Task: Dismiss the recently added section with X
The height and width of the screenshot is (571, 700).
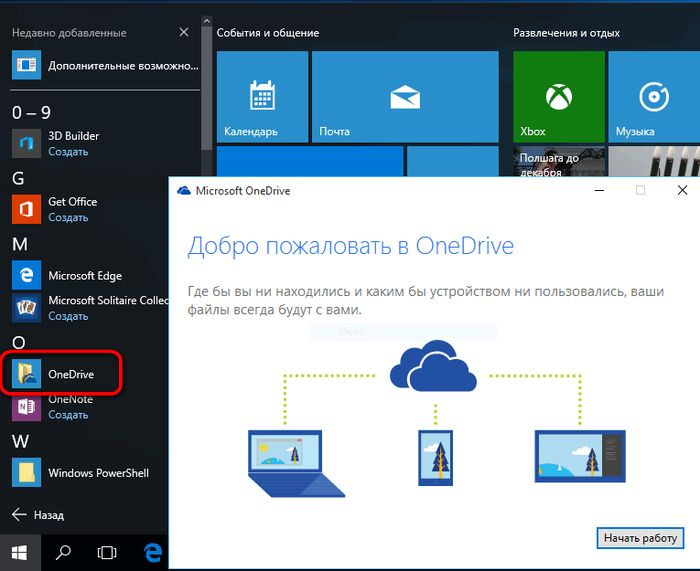Action: tap(183, 33)
